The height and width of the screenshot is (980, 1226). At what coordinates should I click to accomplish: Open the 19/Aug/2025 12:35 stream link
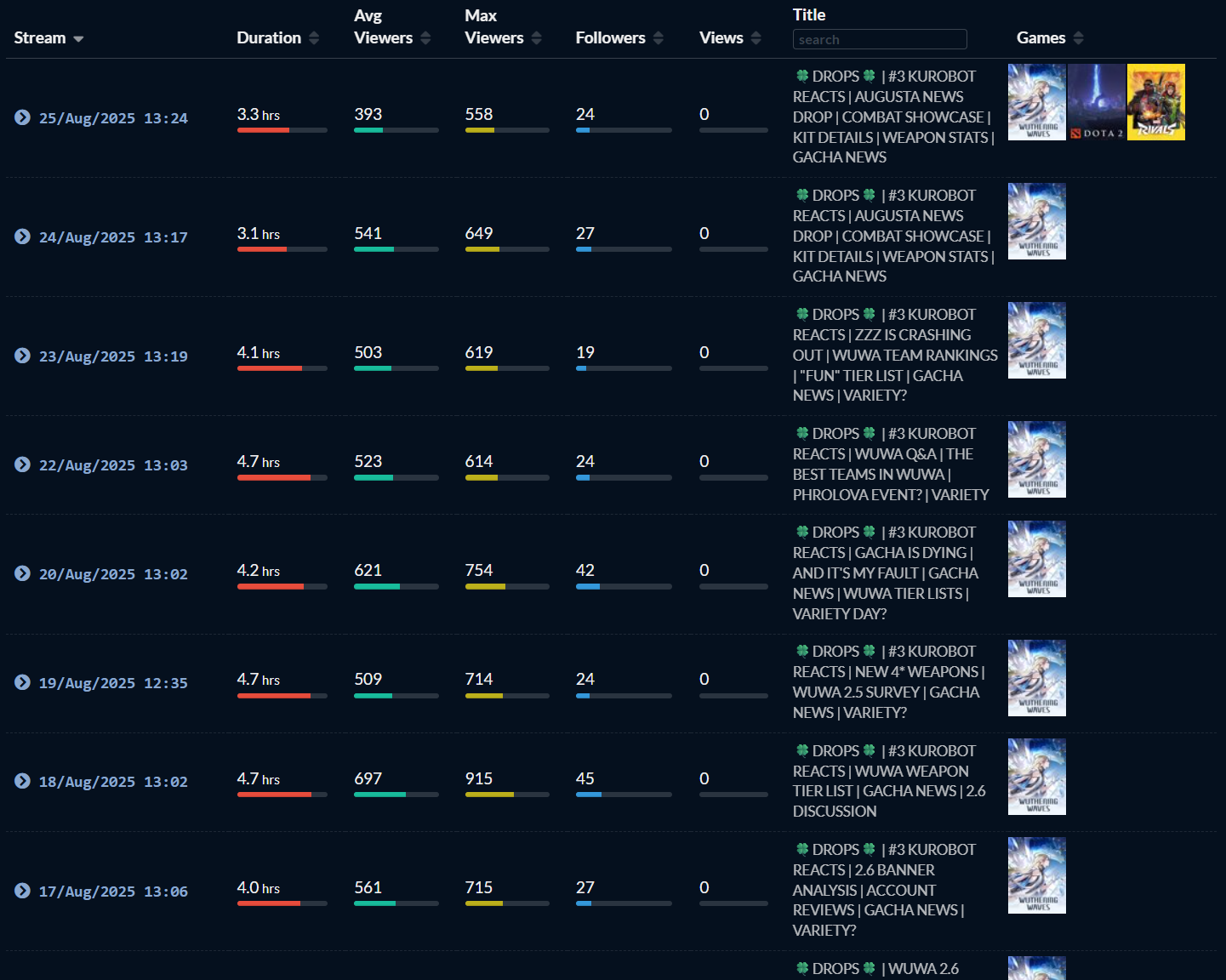(x=113, y=683)
